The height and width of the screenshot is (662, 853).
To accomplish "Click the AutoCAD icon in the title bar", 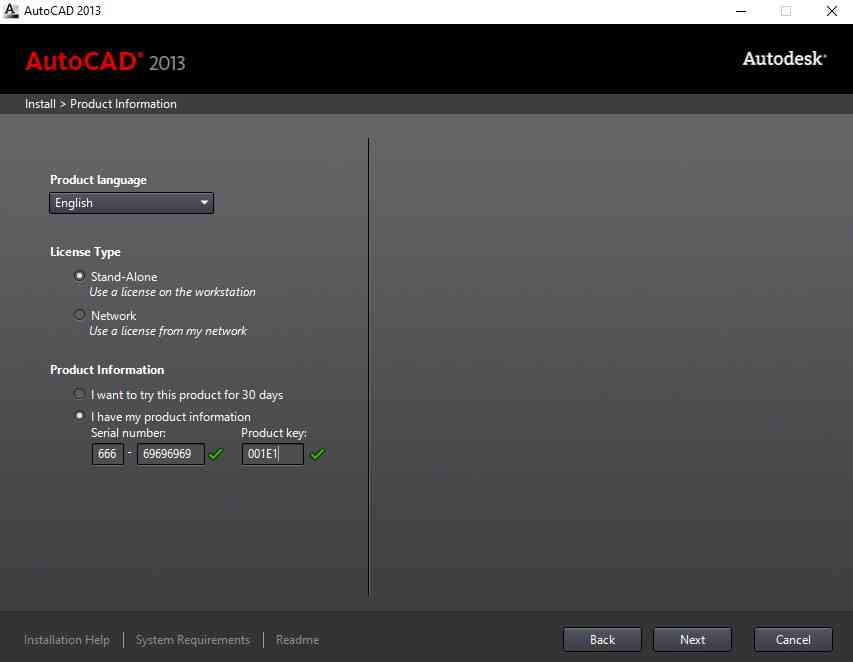I will click(x=11, y=11).
